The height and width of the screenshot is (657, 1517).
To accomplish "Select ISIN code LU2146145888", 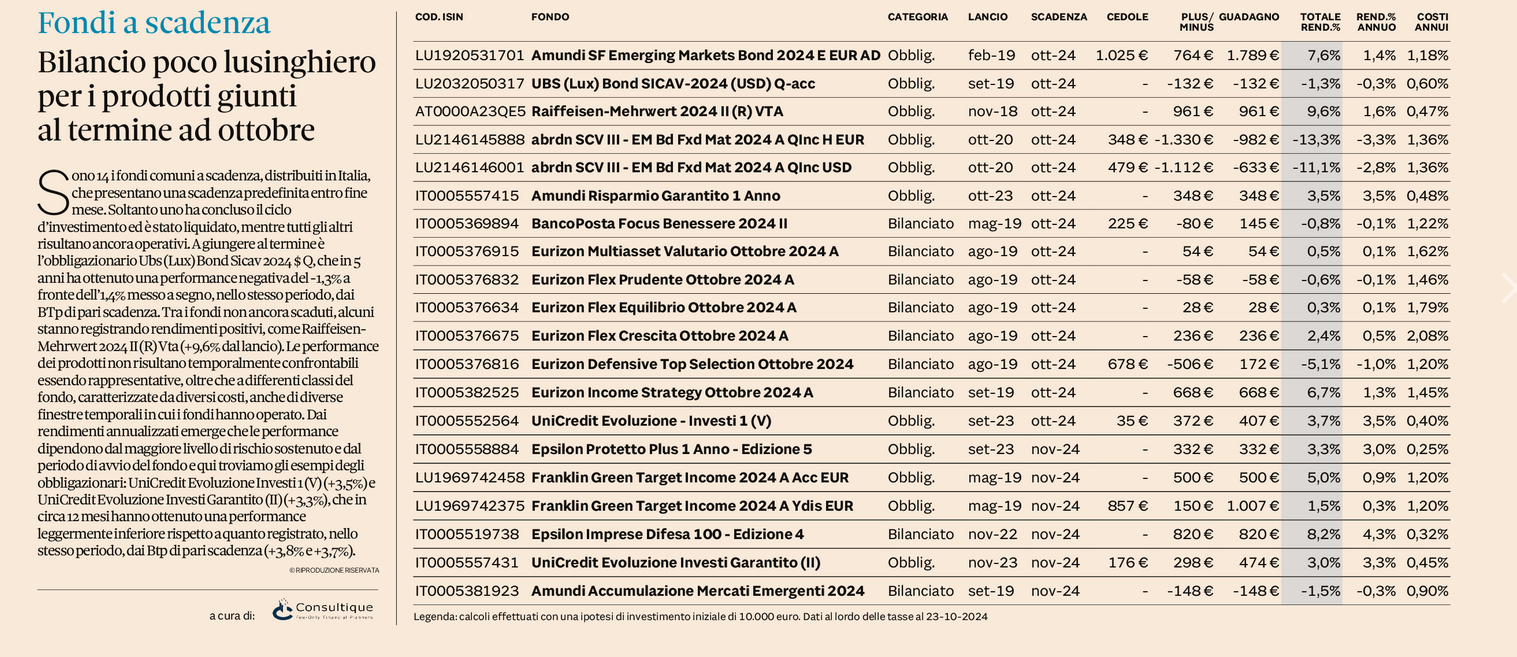I will tap(470, 140).
